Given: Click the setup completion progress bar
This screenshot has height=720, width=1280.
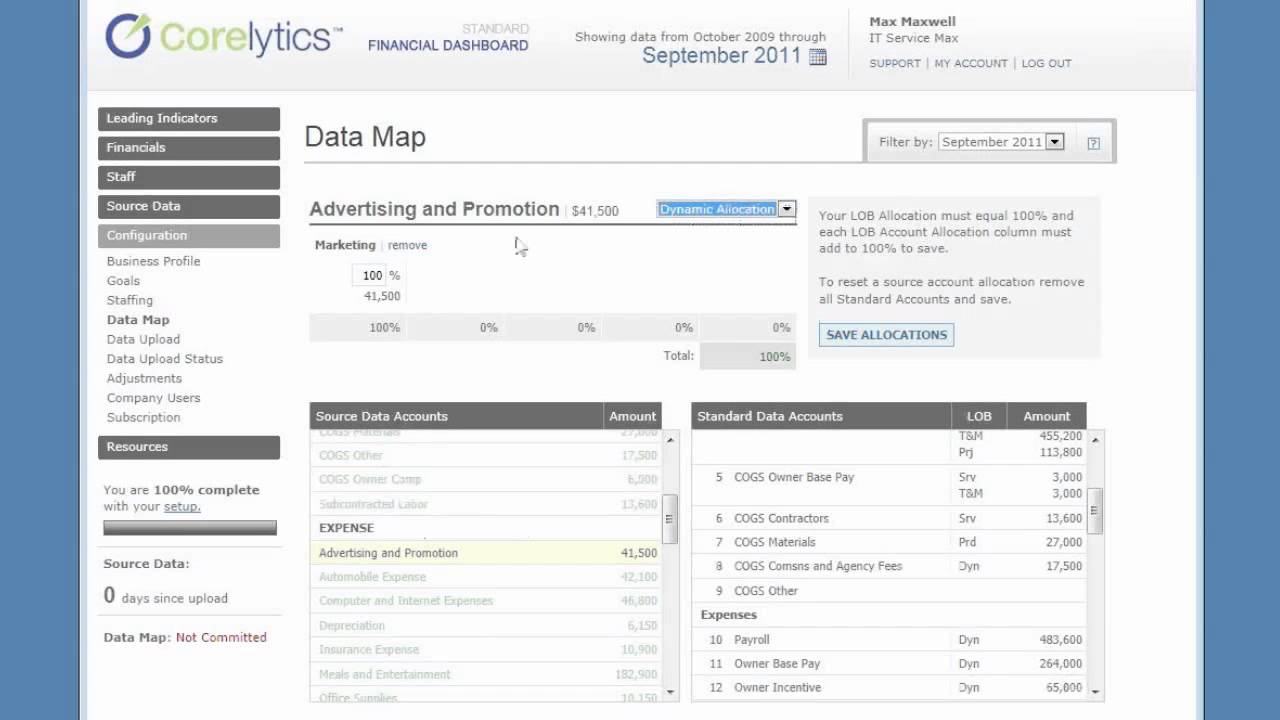Looking at the screenshot, I should coord(190,527).
